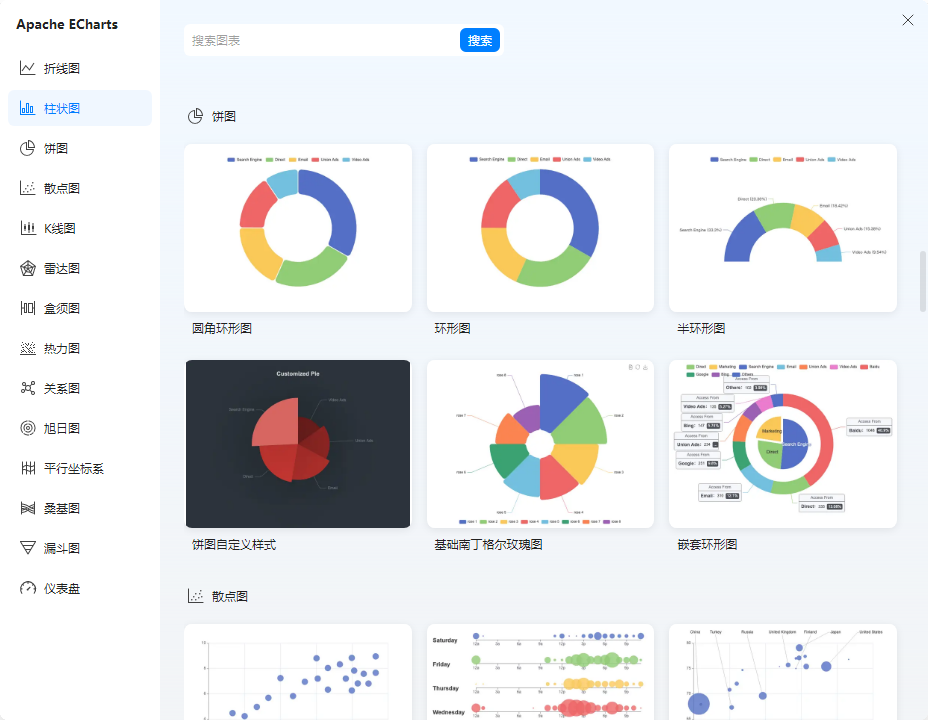Focus the 搜索图表 search field
Screen dimensions: 928x720
pos(321,40)
